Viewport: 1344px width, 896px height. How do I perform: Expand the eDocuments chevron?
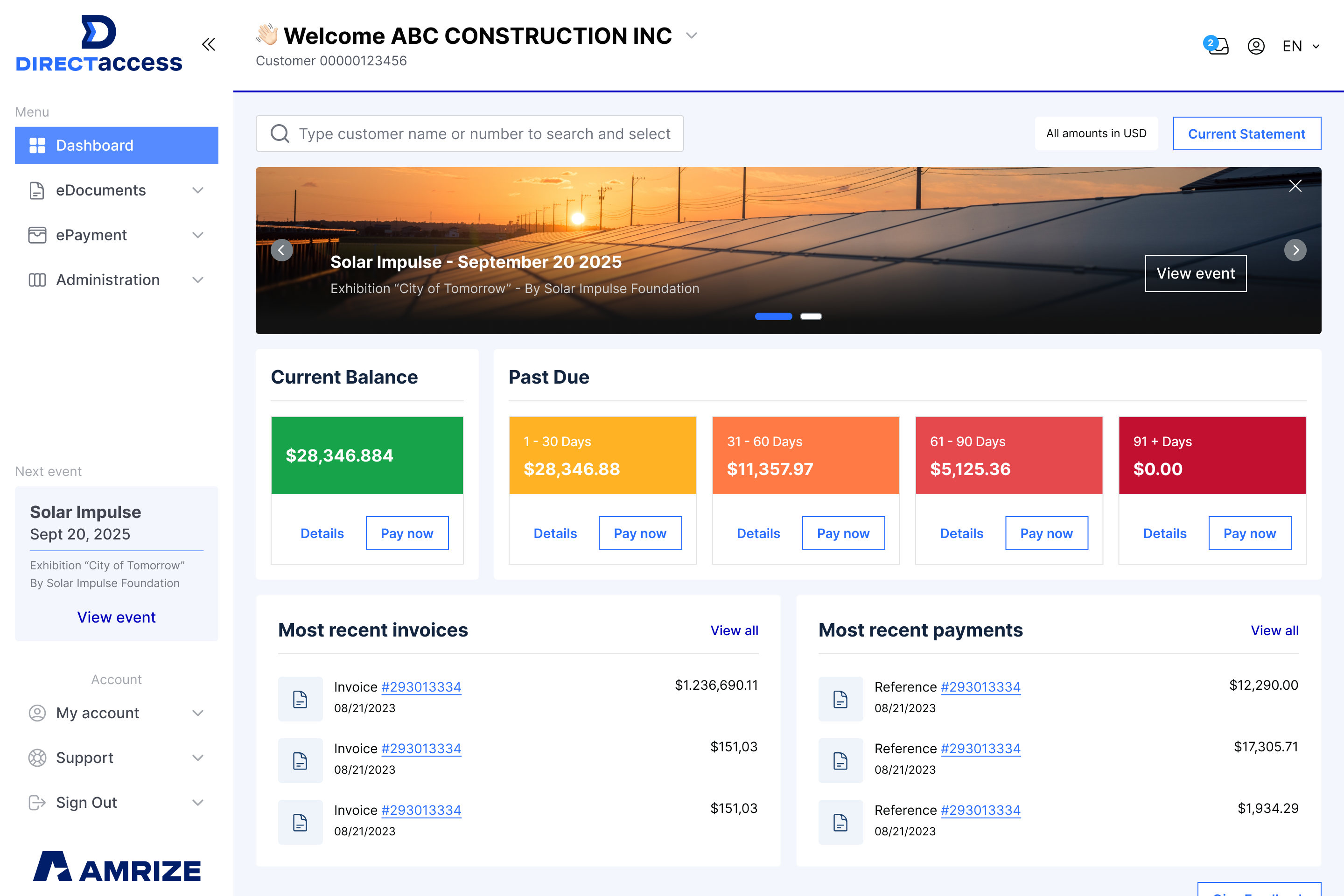tap(198, 190)
